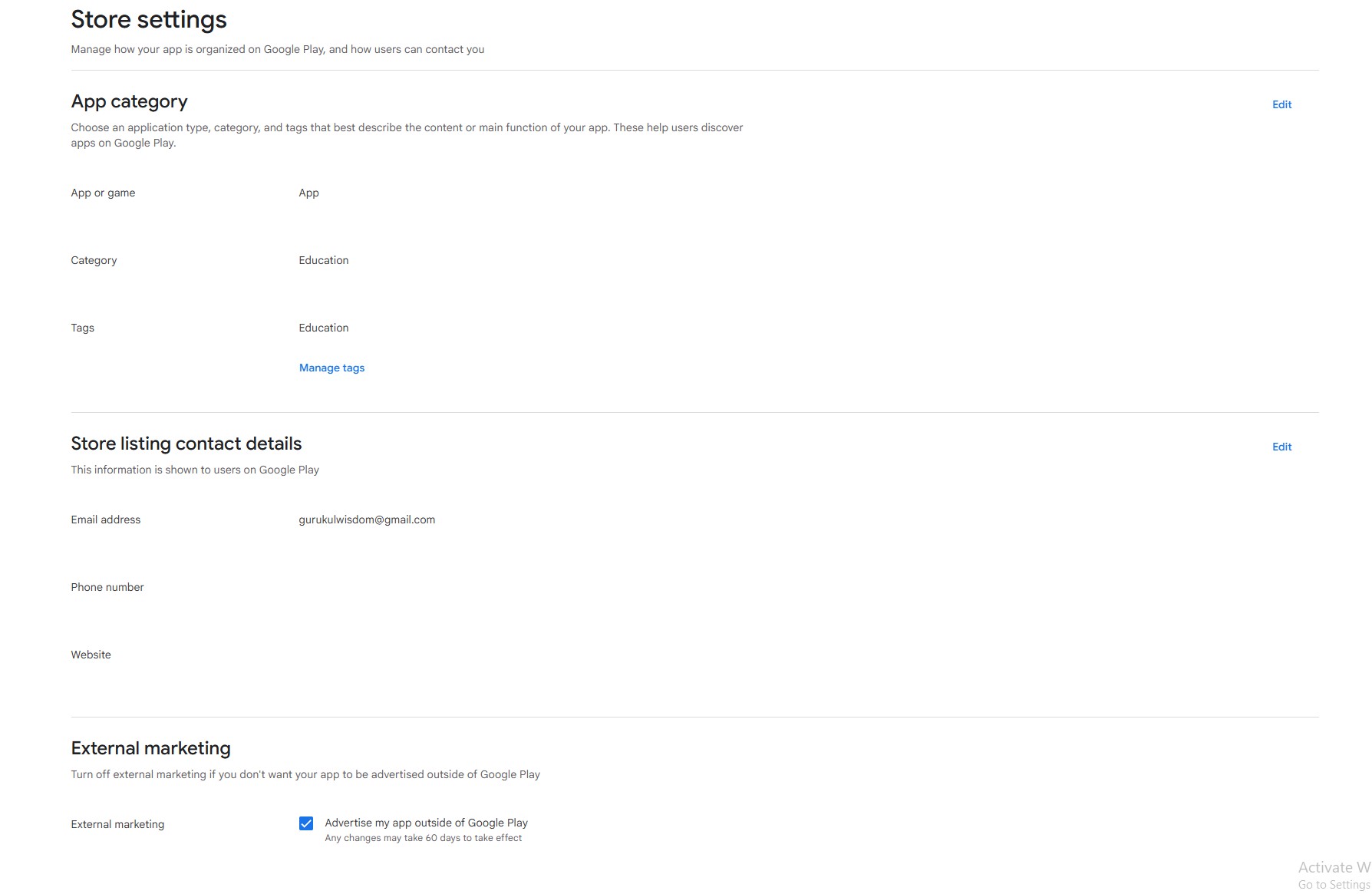Click the 'Advertise my app outside of Google Play' label

pos(426,823)
